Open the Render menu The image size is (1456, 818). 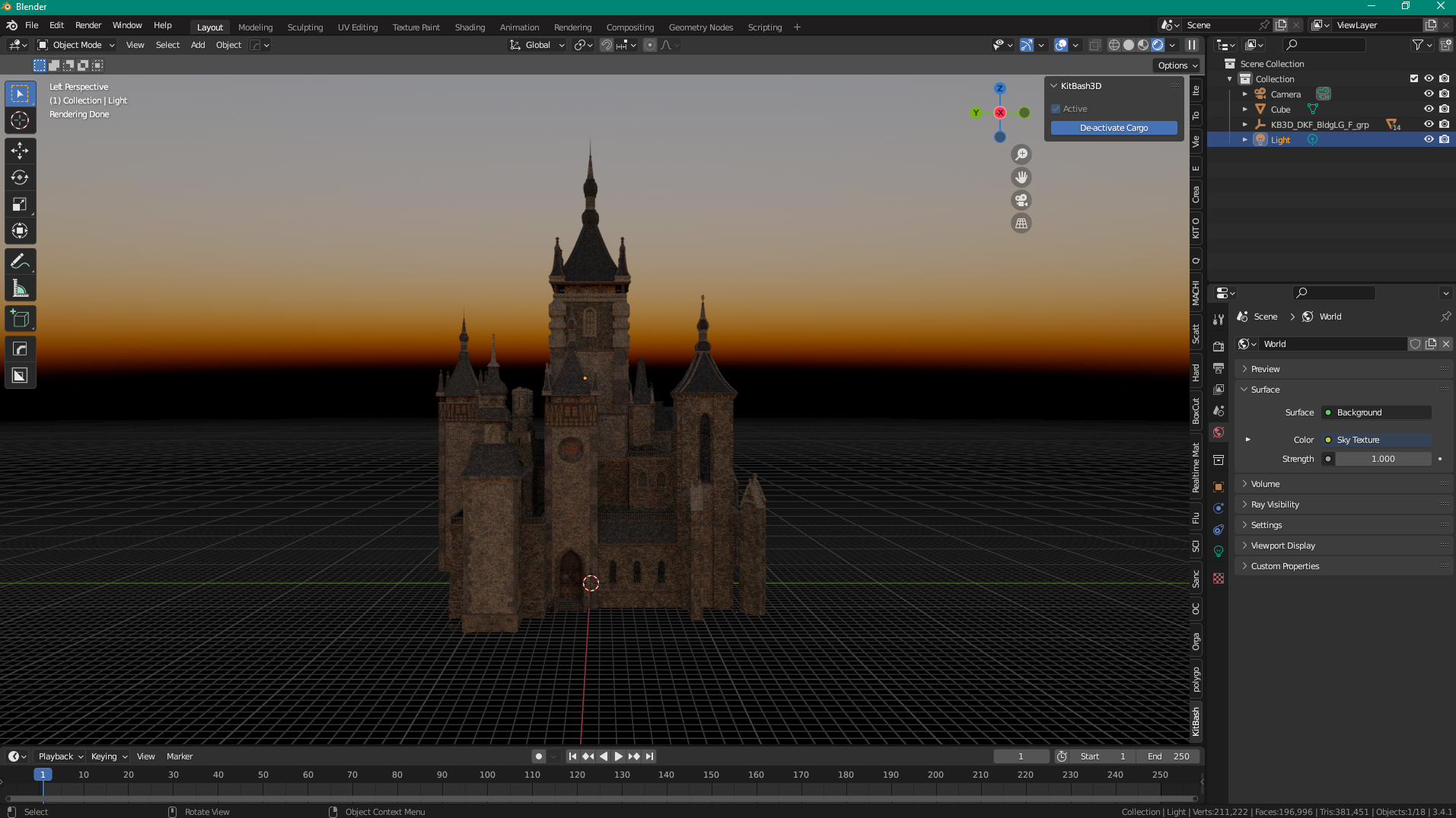[88, 25]
